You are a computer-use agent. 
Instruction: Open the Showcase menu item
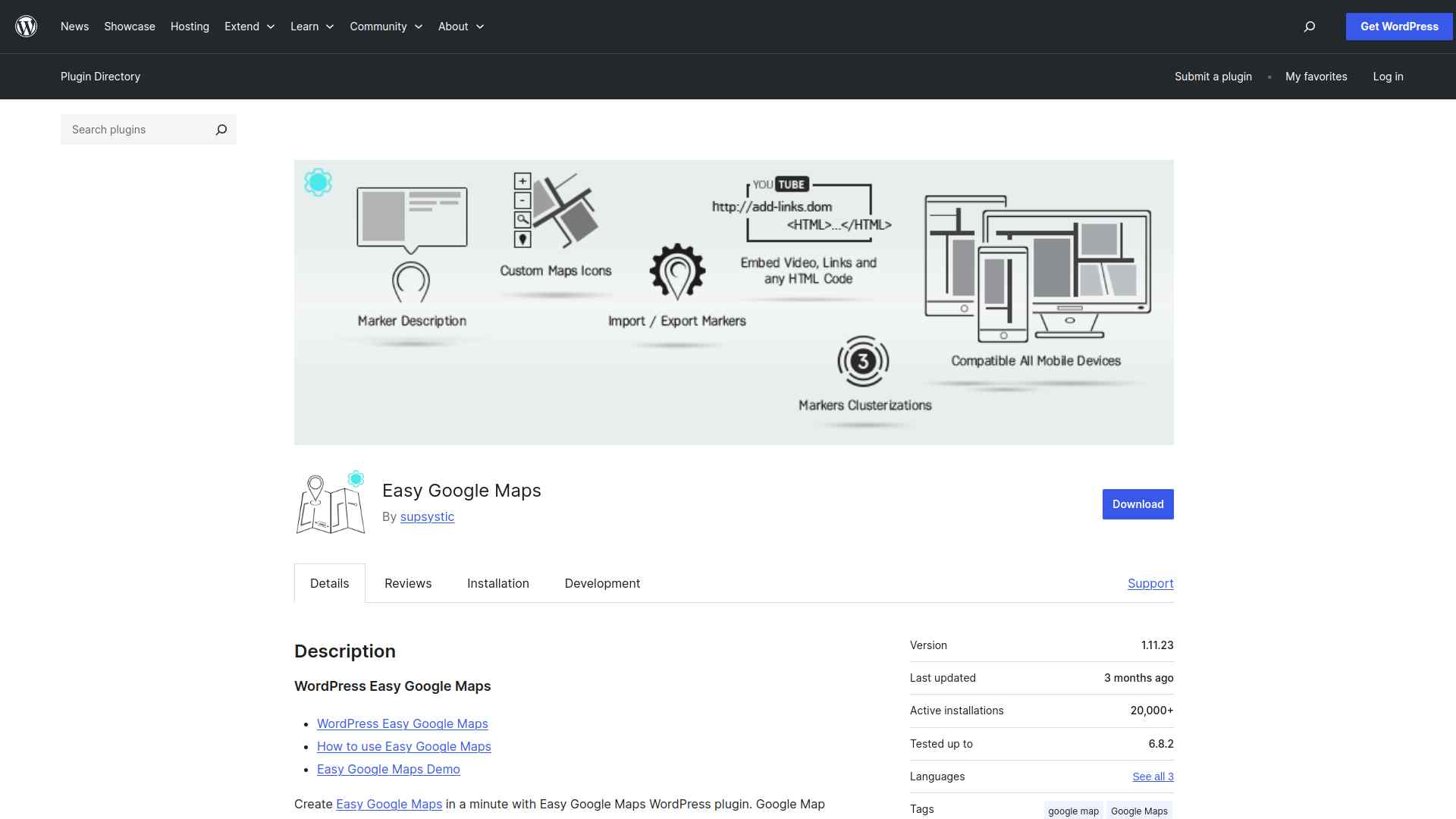point(130,27)
